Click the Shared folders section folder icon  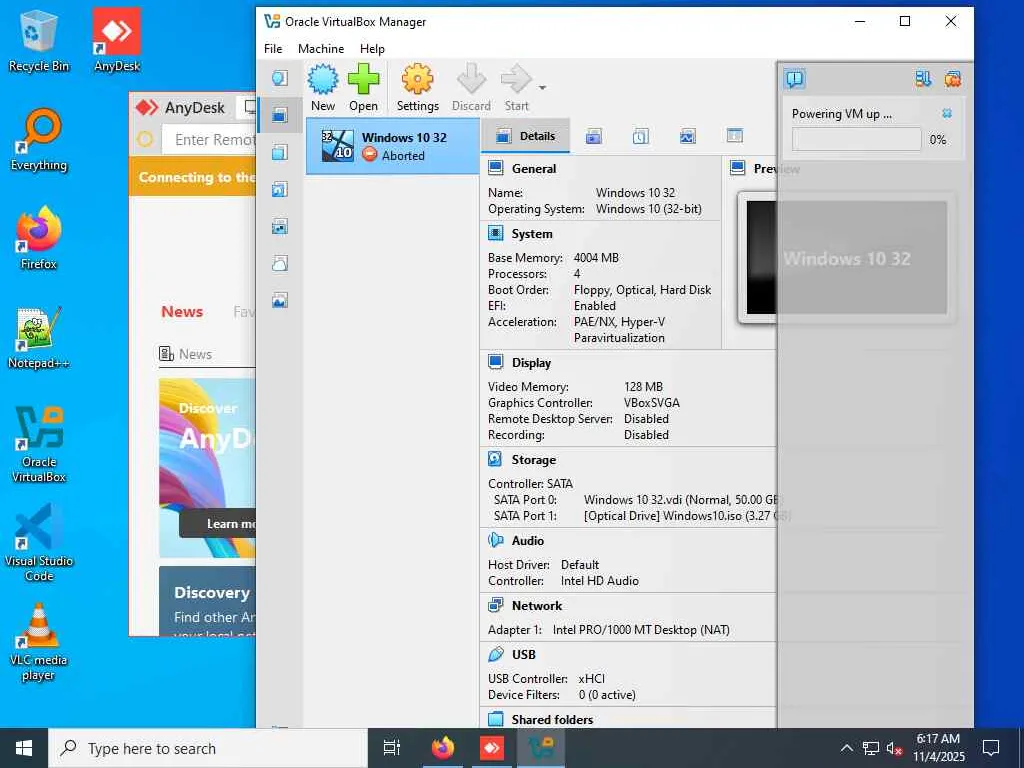496,719
